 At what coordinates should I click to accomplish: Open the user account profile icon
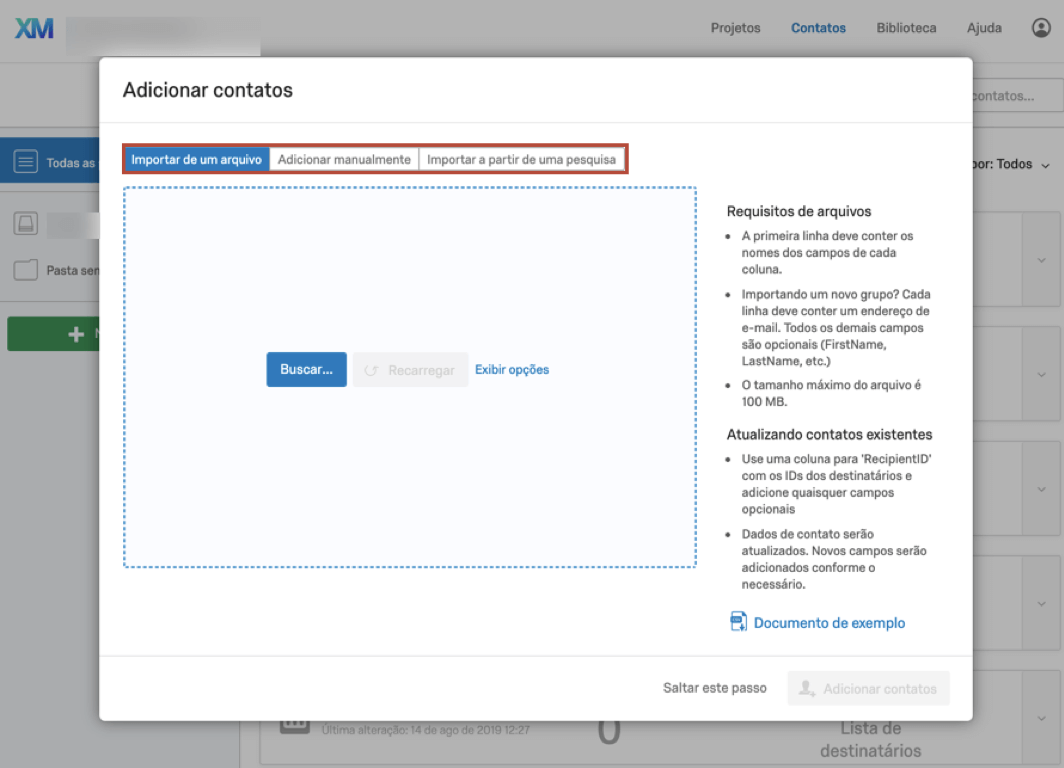coord(1041,28)
